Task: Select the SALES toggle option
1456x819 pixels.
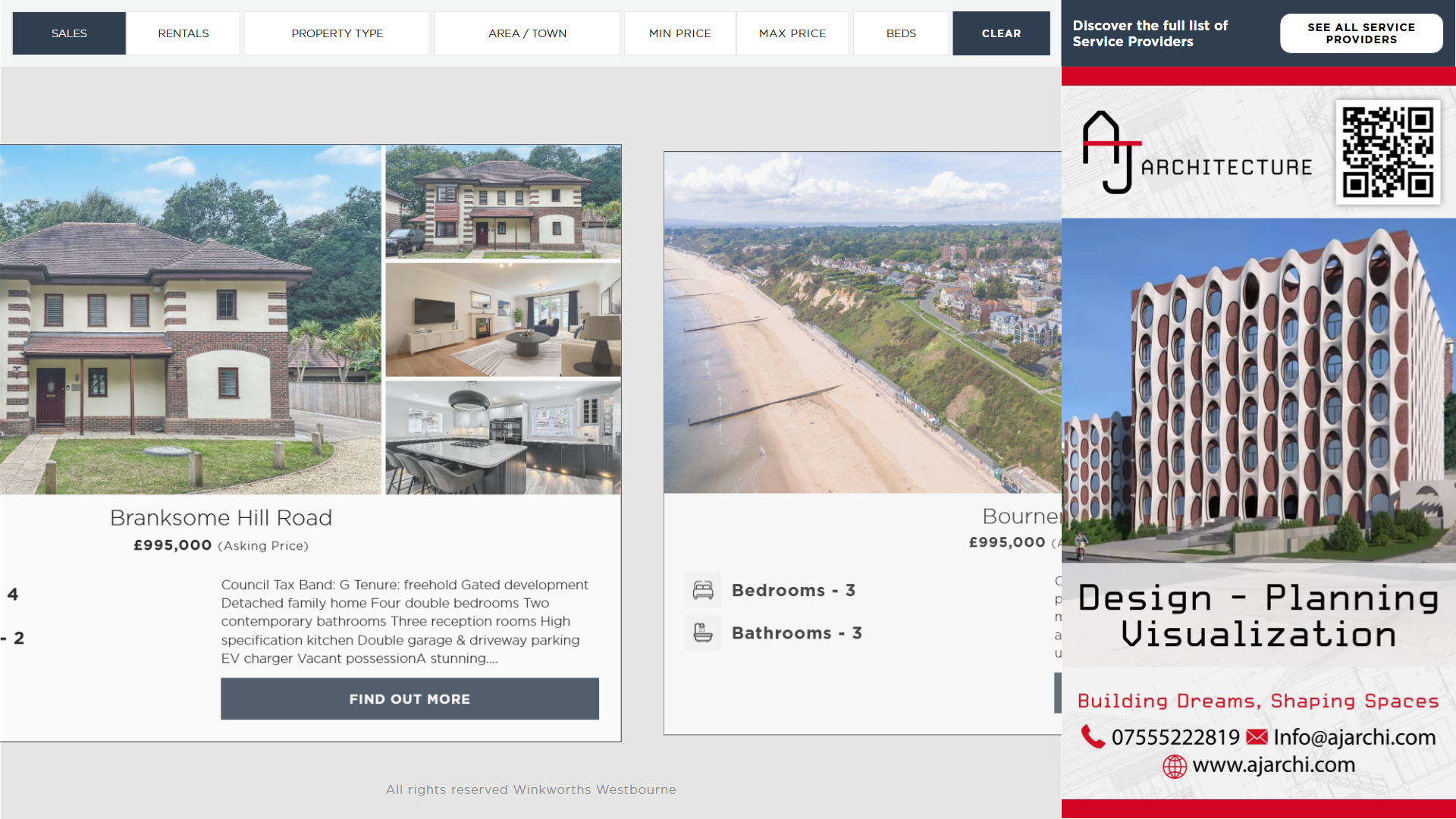Action: (x=69, y=33)
